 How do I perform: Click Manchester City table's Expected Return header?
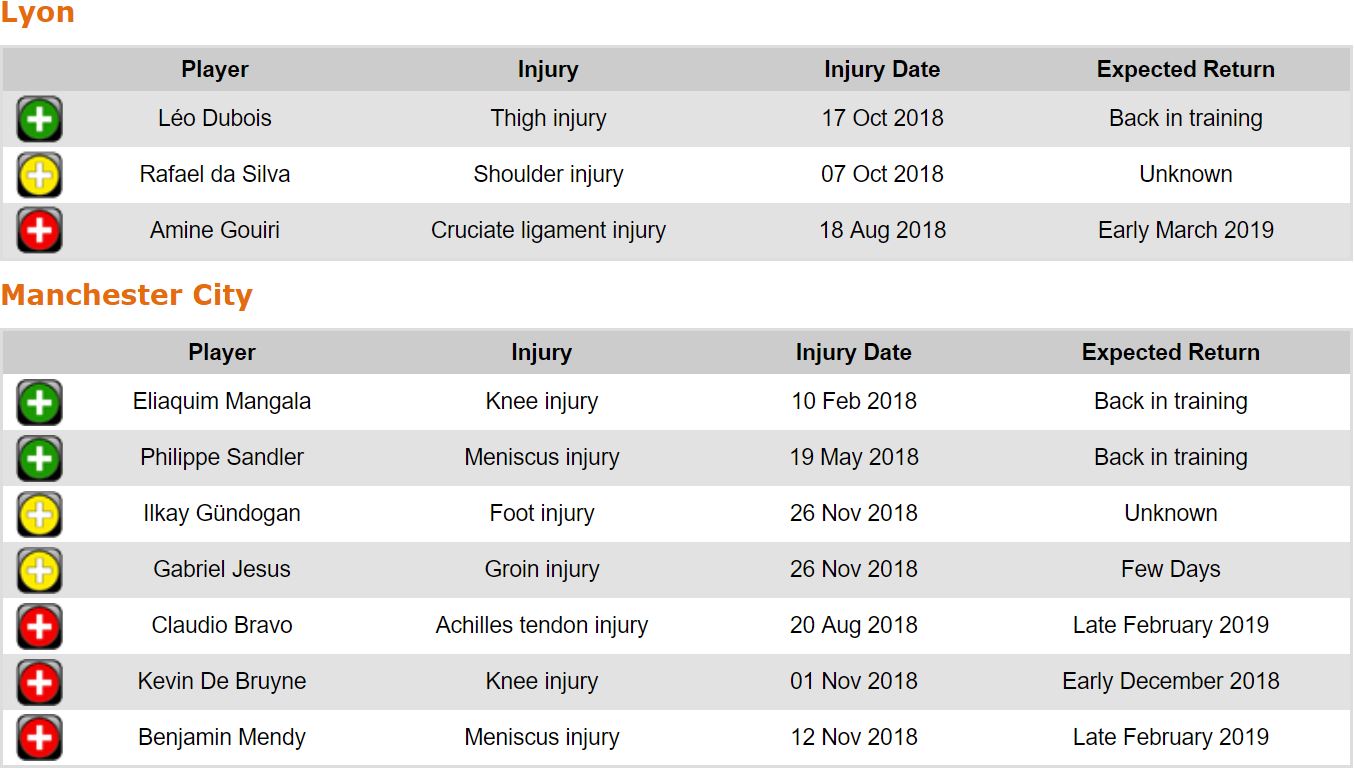[1170, 353]
